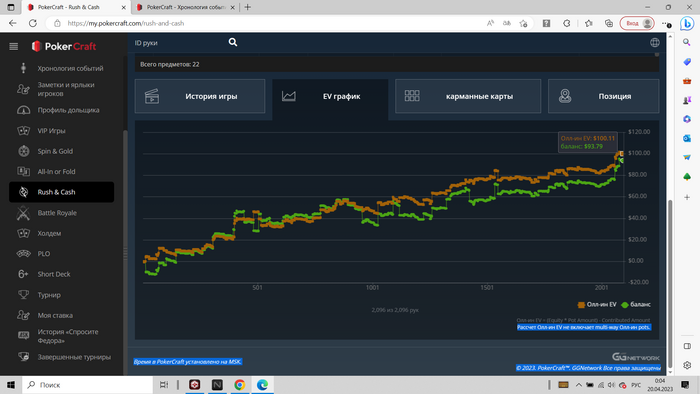The height and width of the screenshot is (394, 700).
Task: Open the hamburger menu beside PokerCraft logo
Action: [13, 46]
